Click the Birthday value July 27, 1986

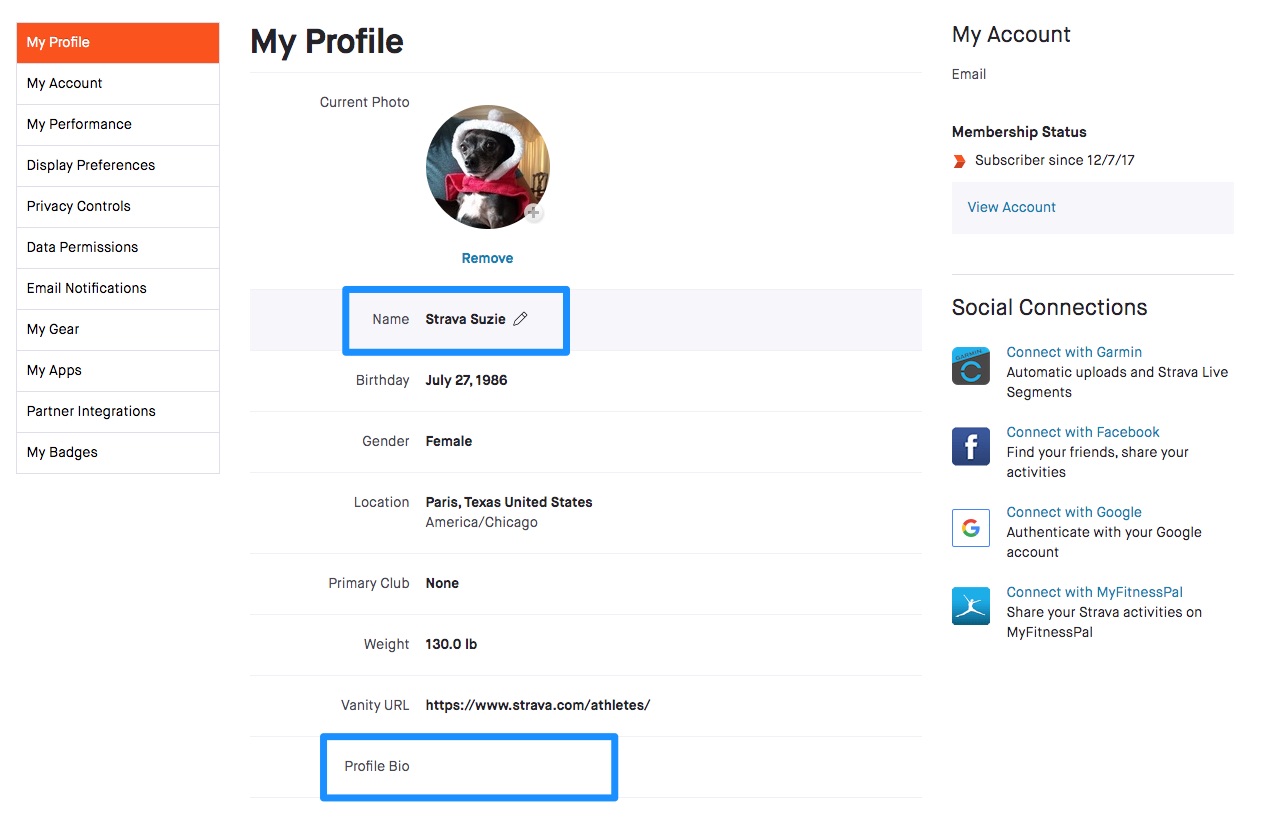(x=466, y=380)
